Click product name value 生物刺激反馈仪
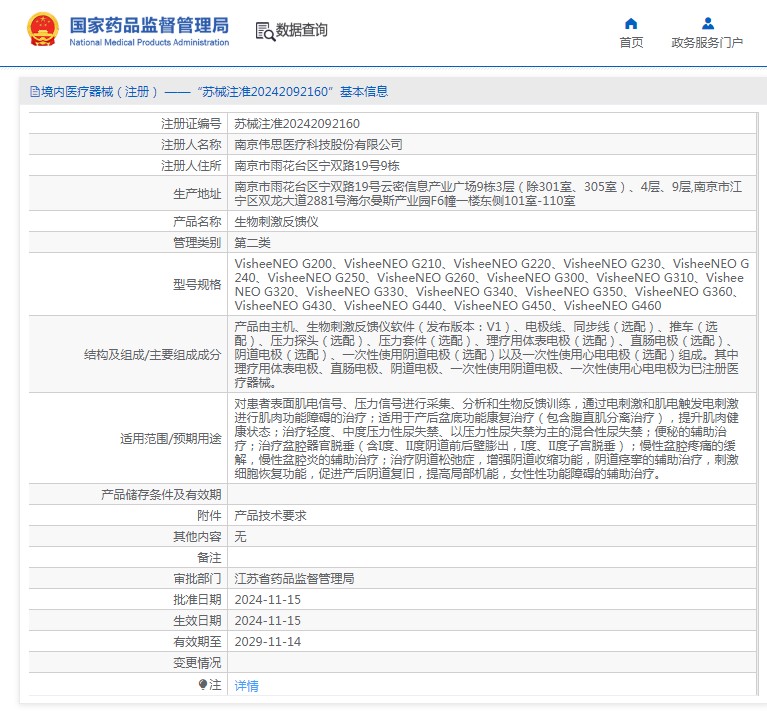Viewport: 767px width, 711px height. 275,221
